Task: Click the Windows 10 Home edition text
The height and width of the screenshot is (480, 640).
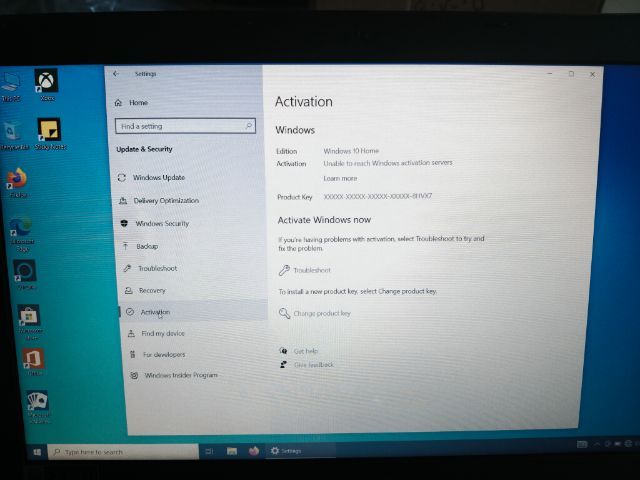Action: [x=351, y=151]
